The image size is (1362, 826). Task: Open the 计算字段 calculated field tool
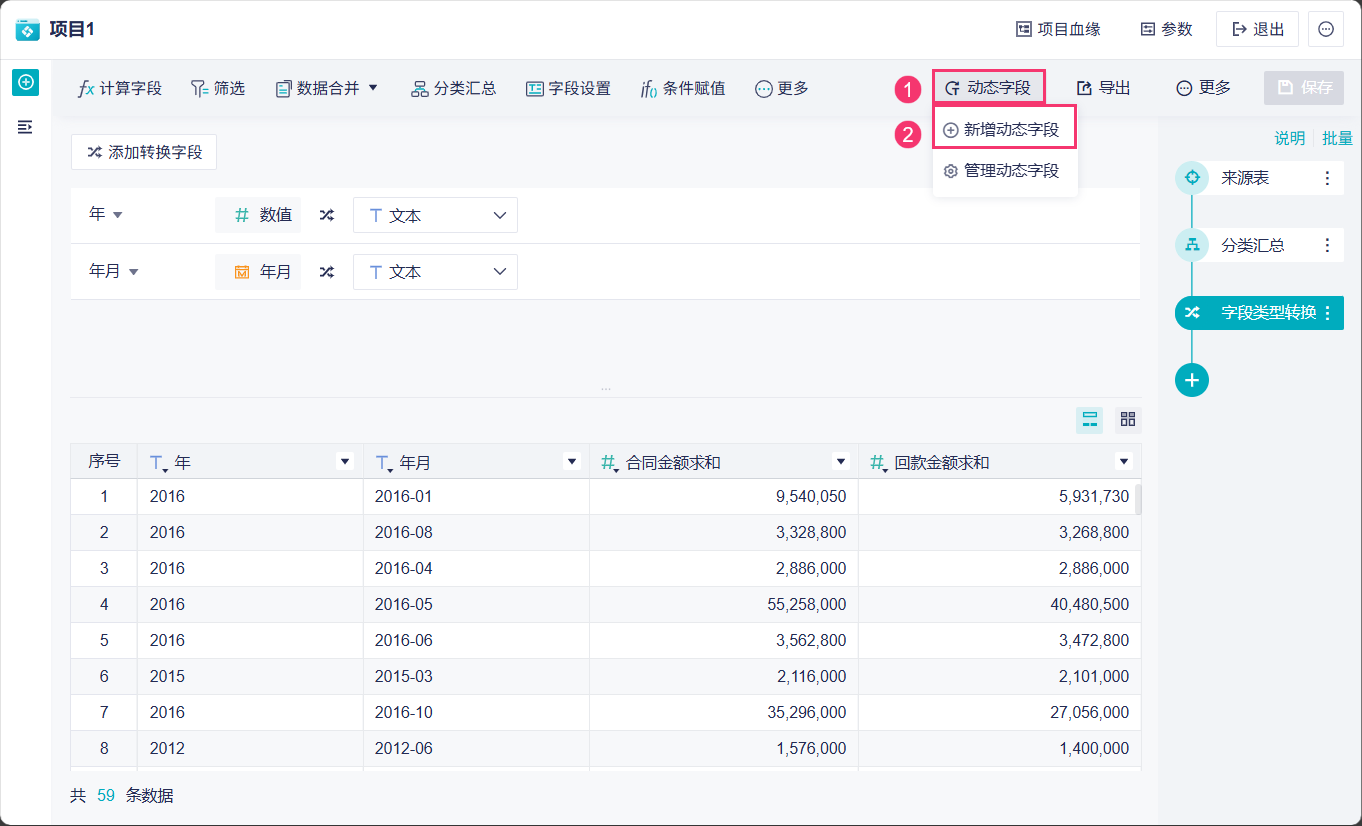point(120,88)
